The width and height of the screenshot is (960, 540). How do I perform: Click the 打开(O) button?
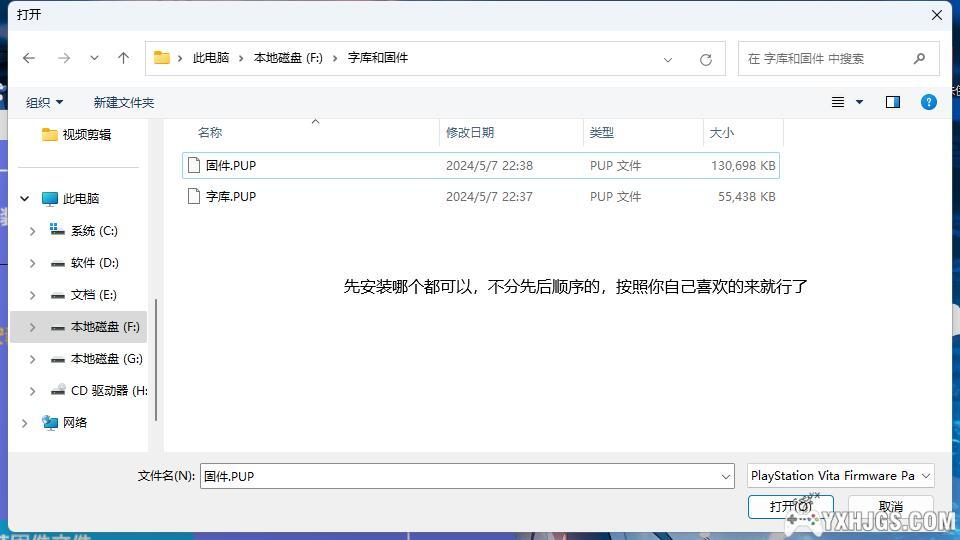tap(790, 507)
